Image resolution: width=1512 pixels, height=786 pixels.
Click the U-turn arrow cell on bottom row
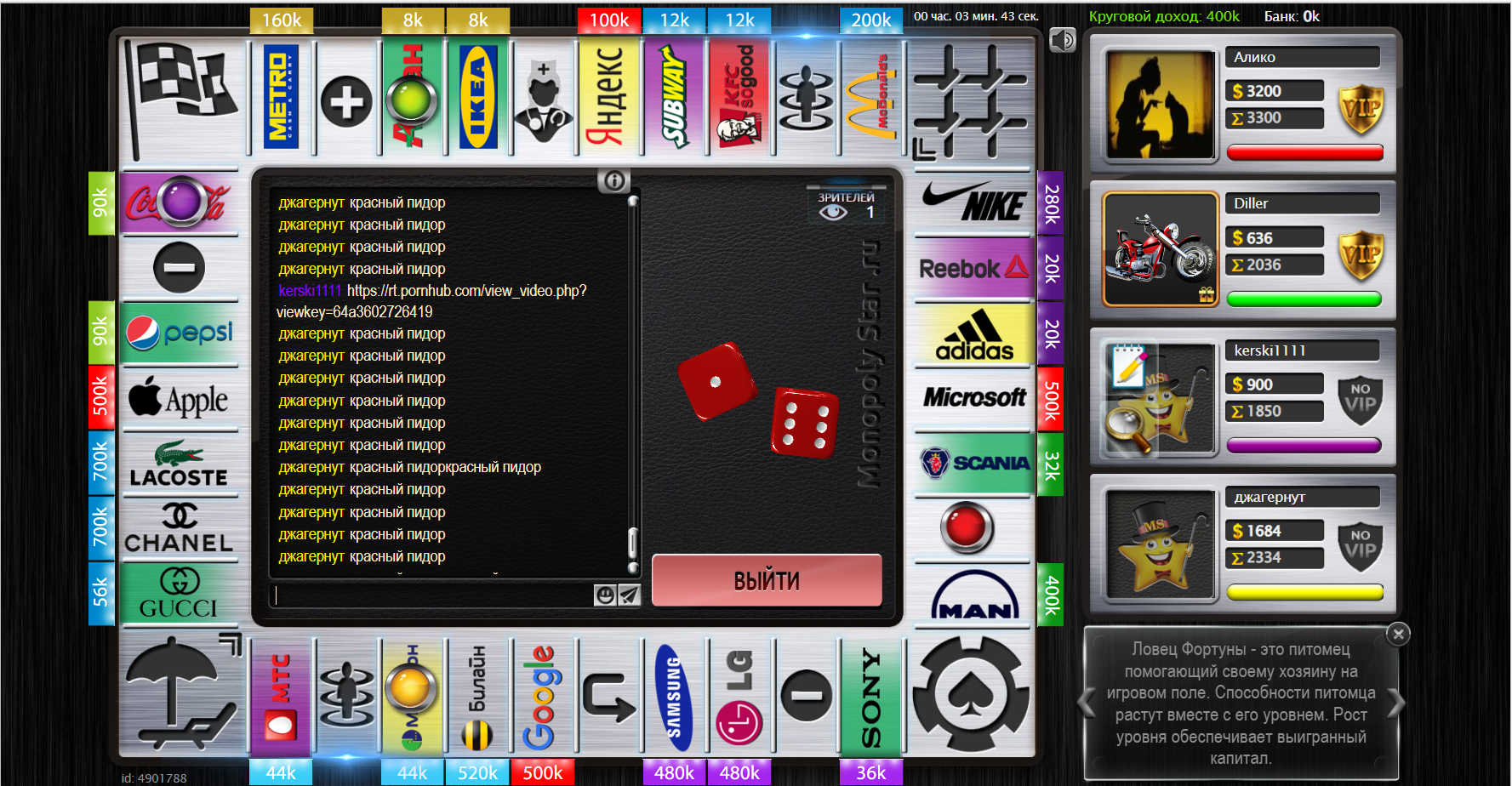[609, 697]
